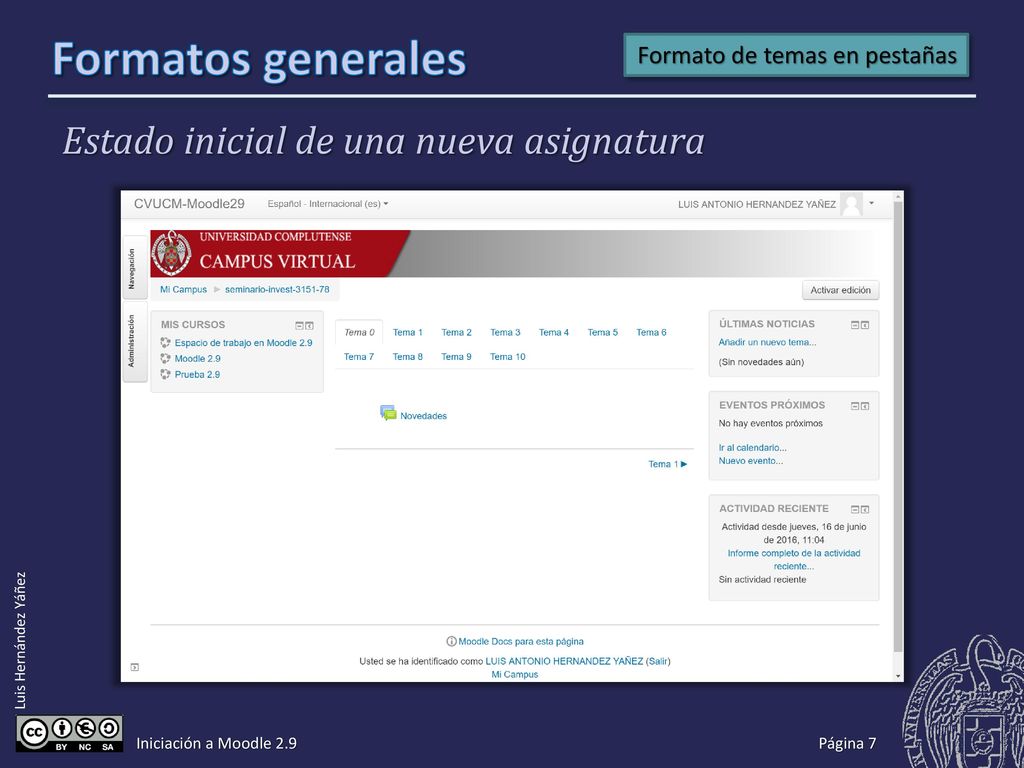Click course icon beside Prueba 2.9
This screenshot has width=1024, height=768.
click(x=165, y=374)
